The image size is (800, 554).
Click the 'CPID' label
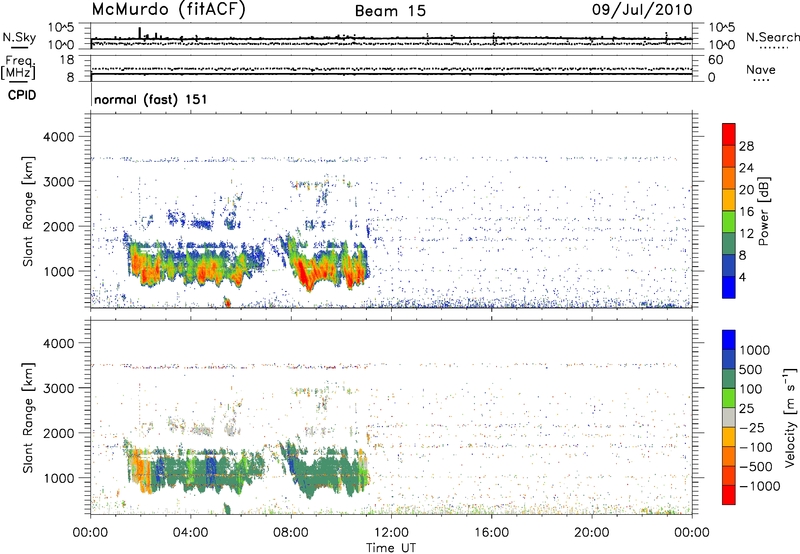point(22,95)
